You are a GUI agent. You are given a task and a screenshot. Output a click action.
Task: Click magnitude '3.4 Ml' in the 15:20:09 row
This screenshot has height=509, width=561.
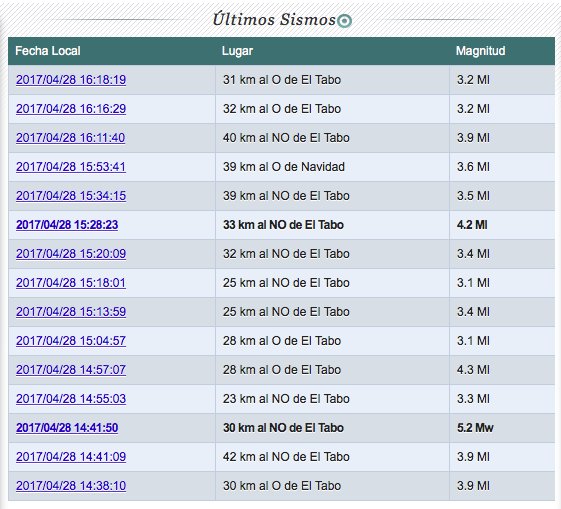pyautogui.click(x=473, y=253)
